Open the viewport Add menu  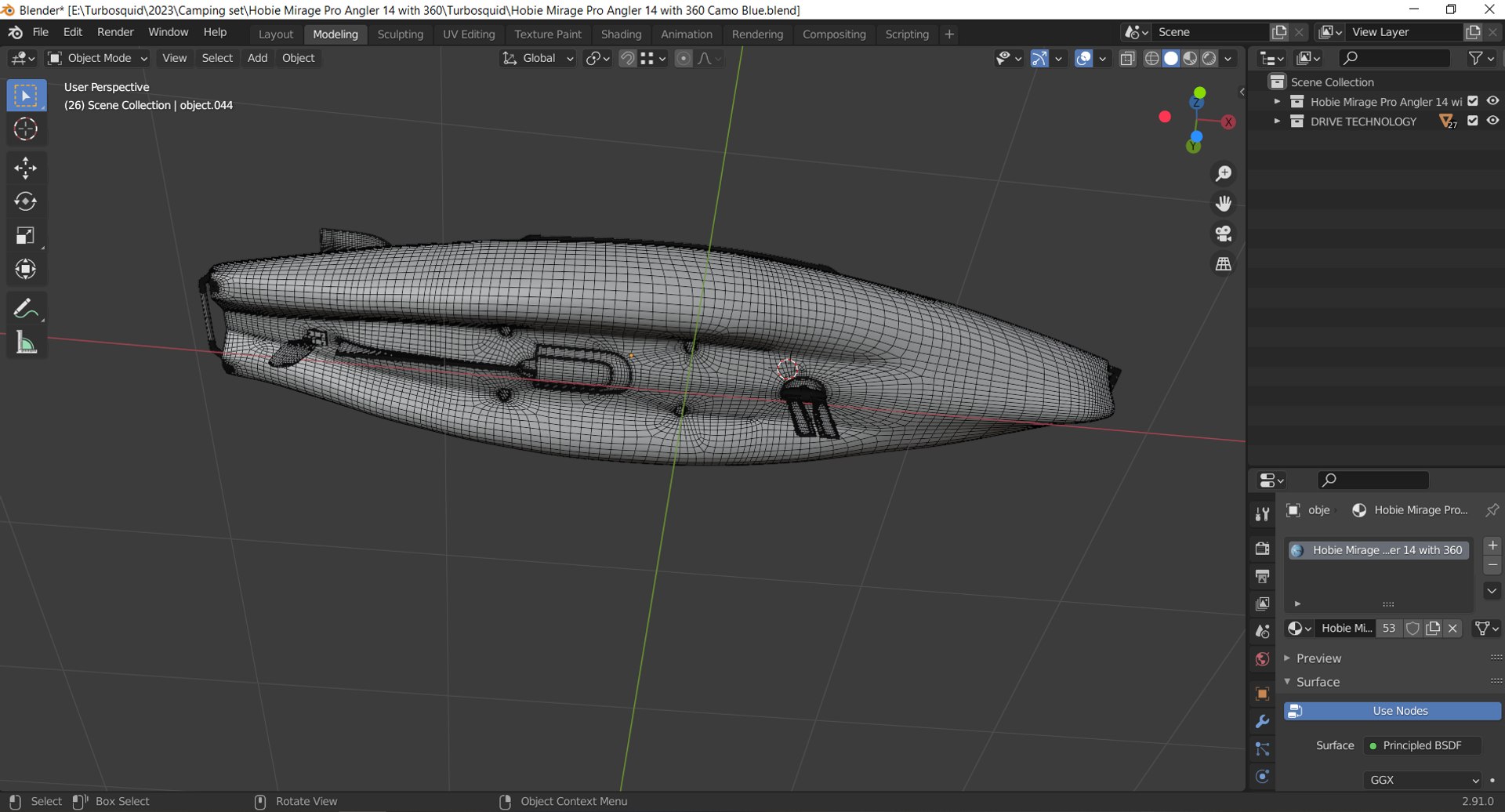pos(257,58)
